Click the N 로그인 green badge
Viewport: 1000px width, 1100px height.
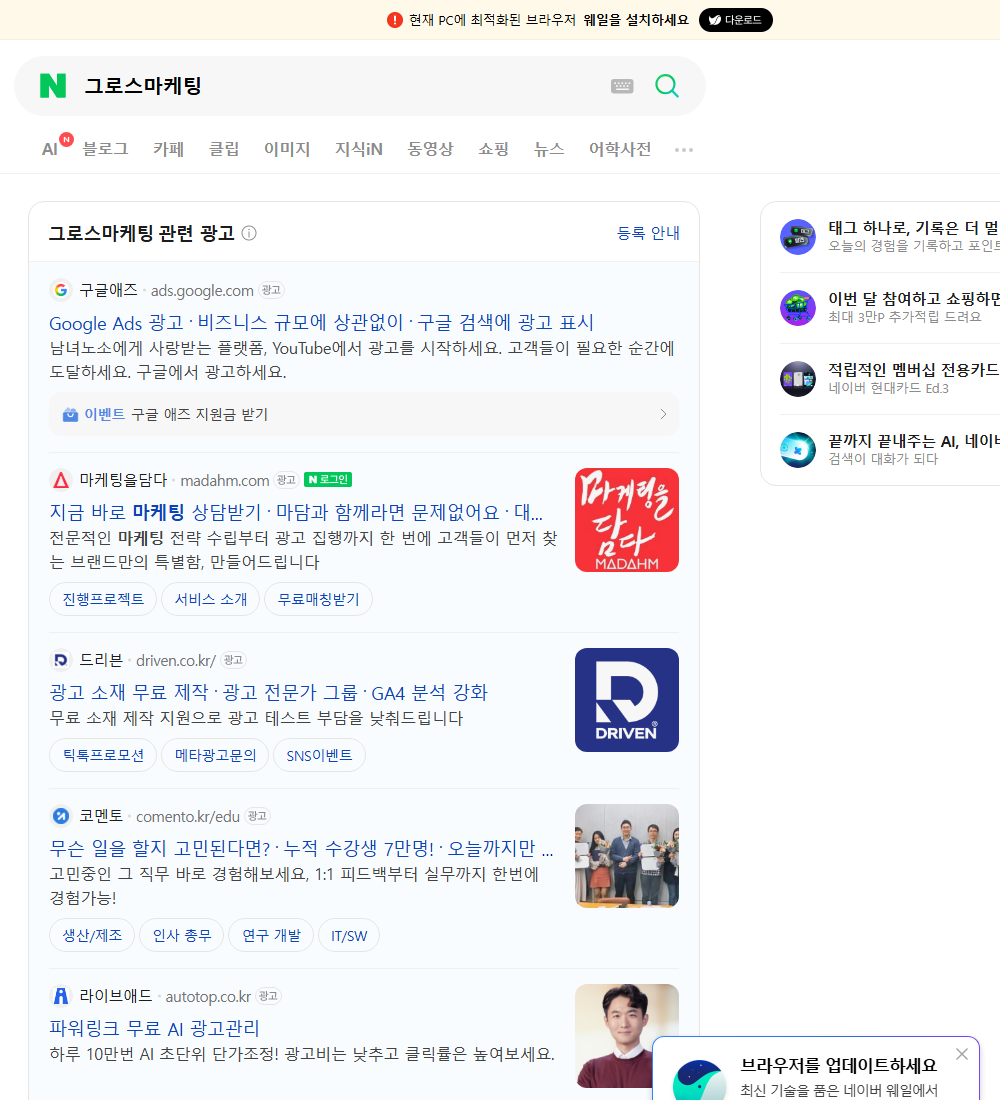(x=328, y=480)
